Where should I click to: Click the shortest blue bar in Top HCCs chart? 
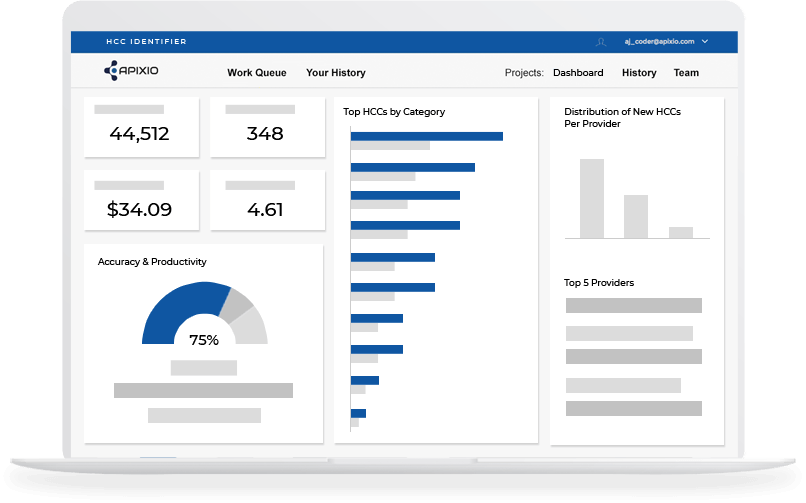coord(358,413)
